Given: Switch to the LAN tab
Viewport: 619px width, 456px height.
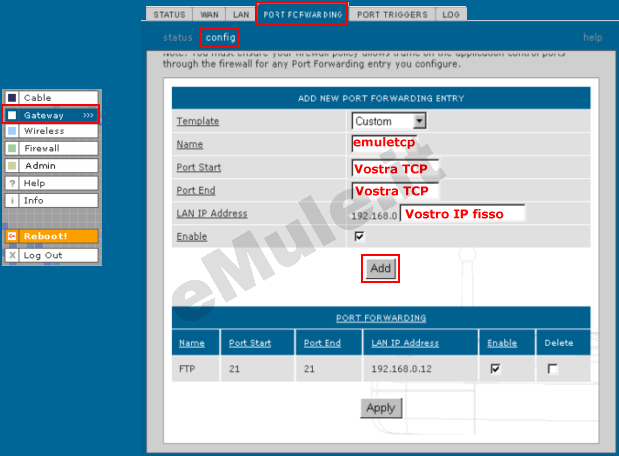Looking at the screenshot, I should (241, 15).
